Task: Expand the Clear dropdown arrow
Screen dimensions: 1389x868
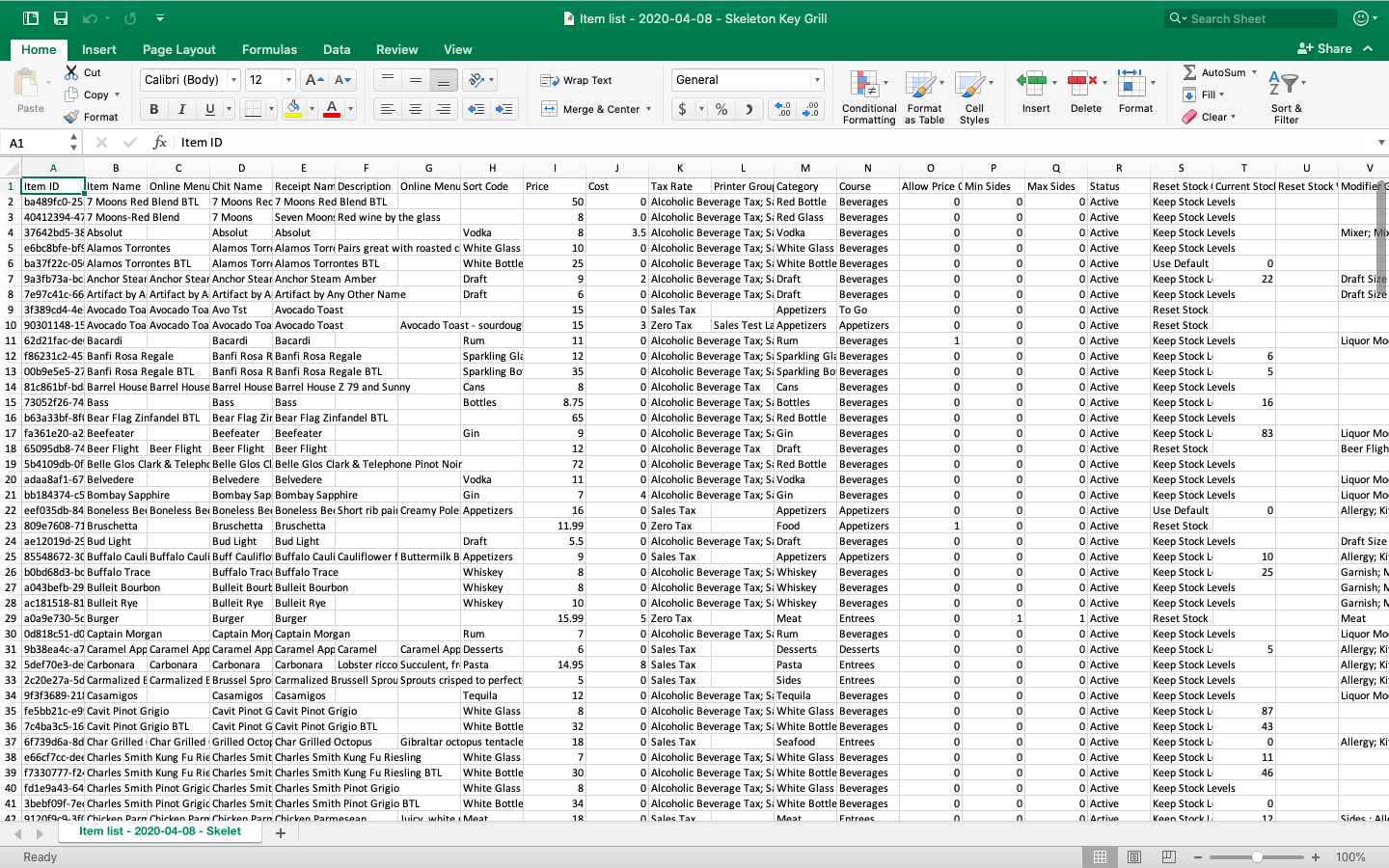Action: (1233, 117)
